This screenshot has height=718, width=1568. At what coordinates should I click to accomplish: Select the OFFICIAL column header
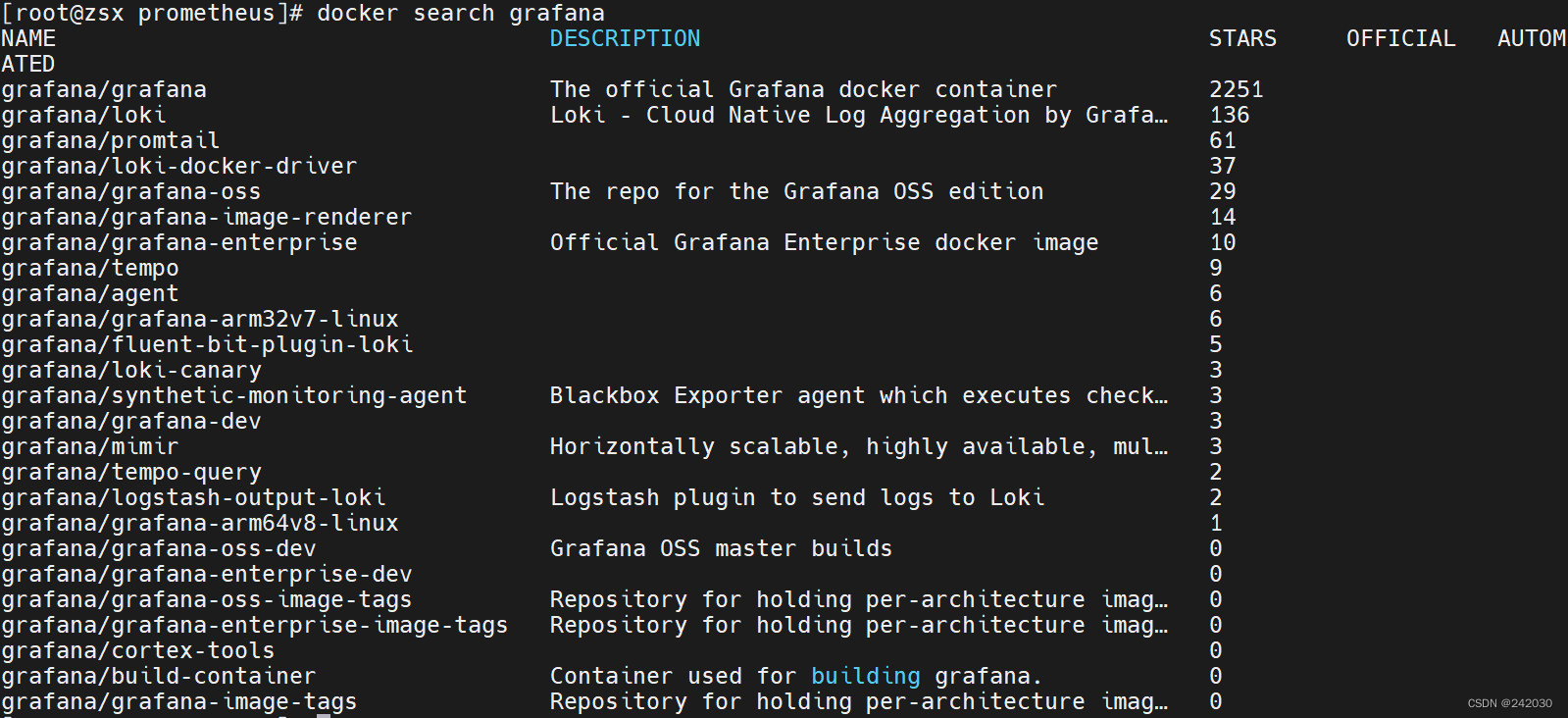1400,39
